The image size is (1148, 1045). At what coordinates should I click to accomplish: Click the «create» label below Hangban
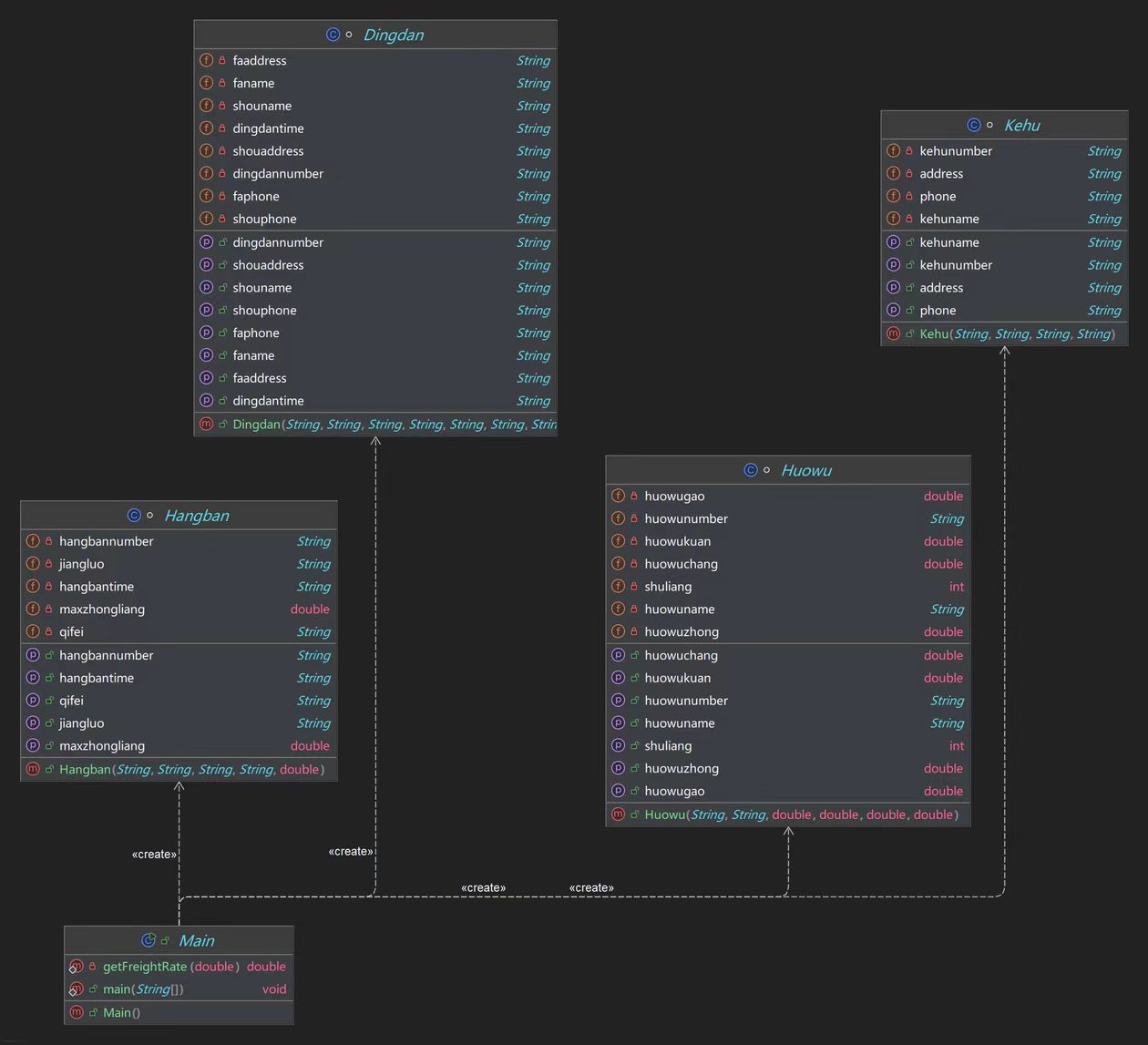tap(154, 855)
